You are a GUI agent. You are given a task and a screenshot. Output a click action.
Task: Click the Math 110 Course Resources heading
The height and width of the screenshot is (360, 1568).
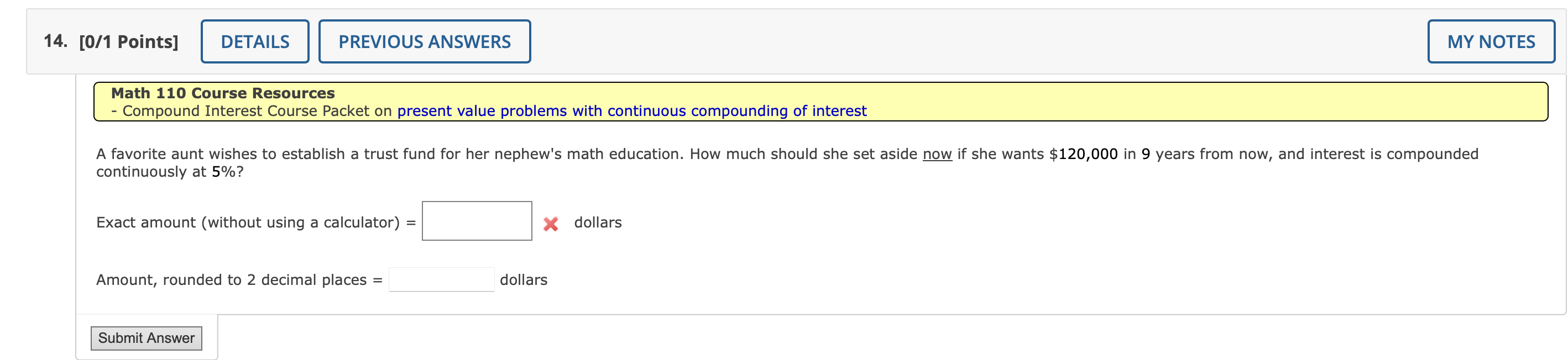tap(222, 92)
